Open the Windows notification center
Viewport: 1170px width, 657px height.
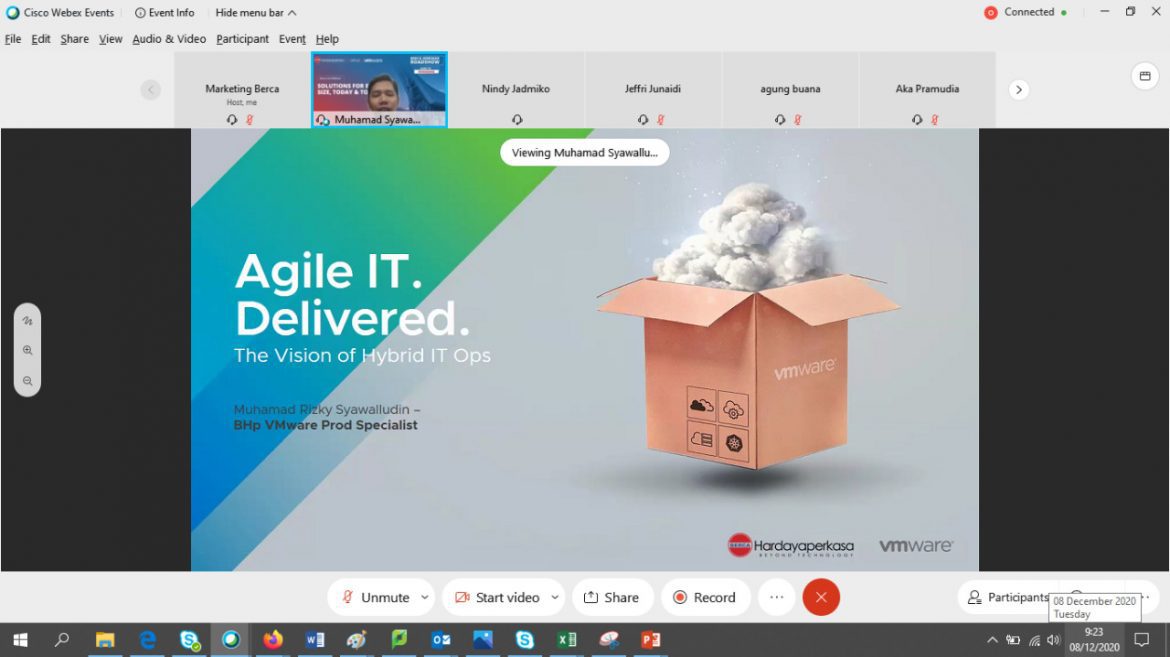click(x=1142, y=640)
